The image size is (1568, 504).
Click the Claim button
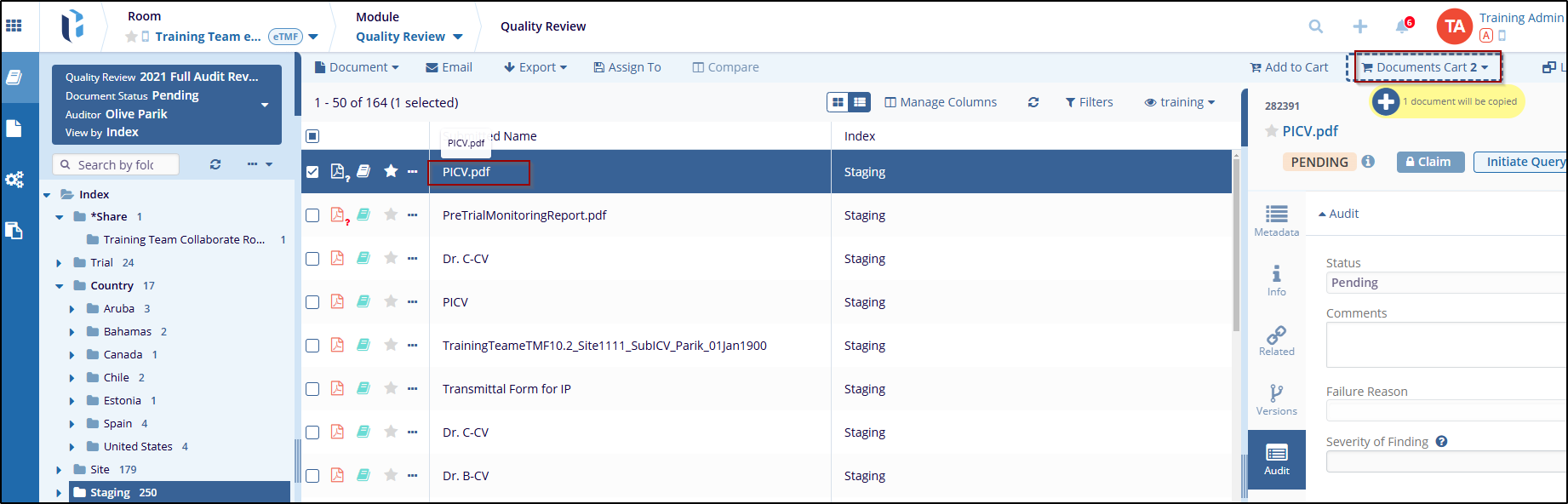pyautogui.click(x=1430, y=162)
